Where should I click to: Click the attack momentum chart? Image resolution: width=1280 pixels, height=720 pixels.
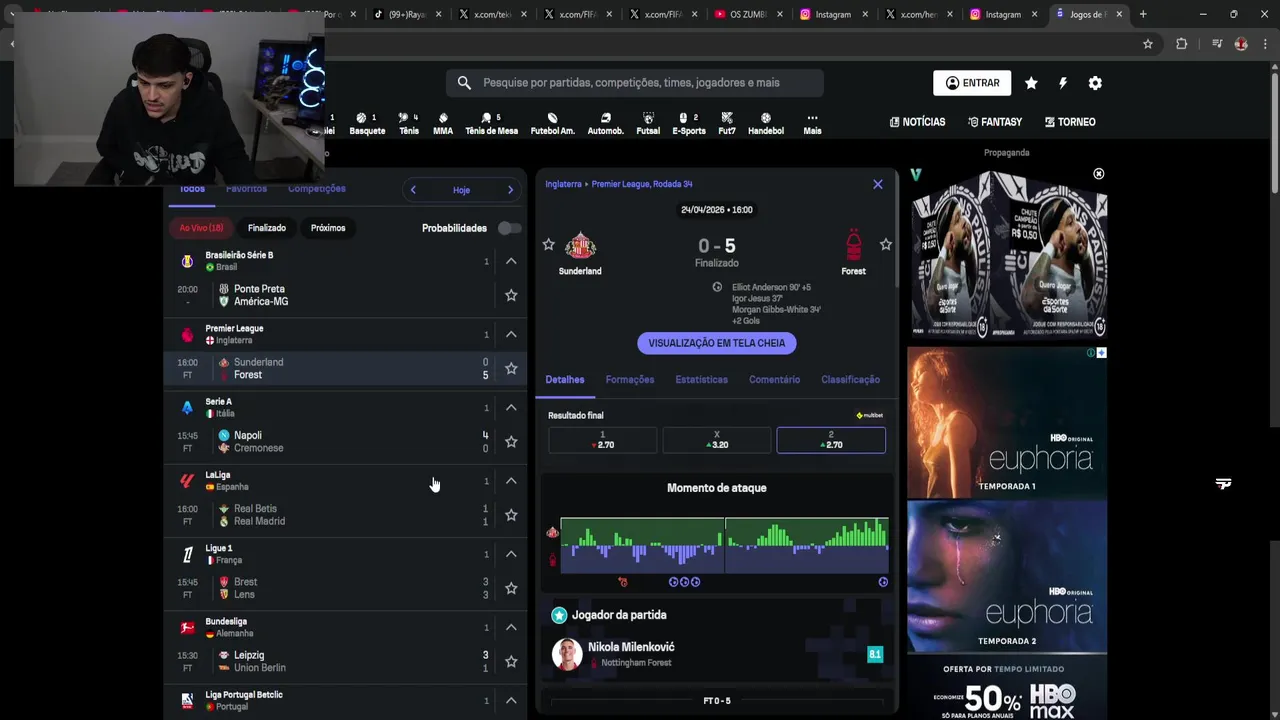(x=724, y=545)
